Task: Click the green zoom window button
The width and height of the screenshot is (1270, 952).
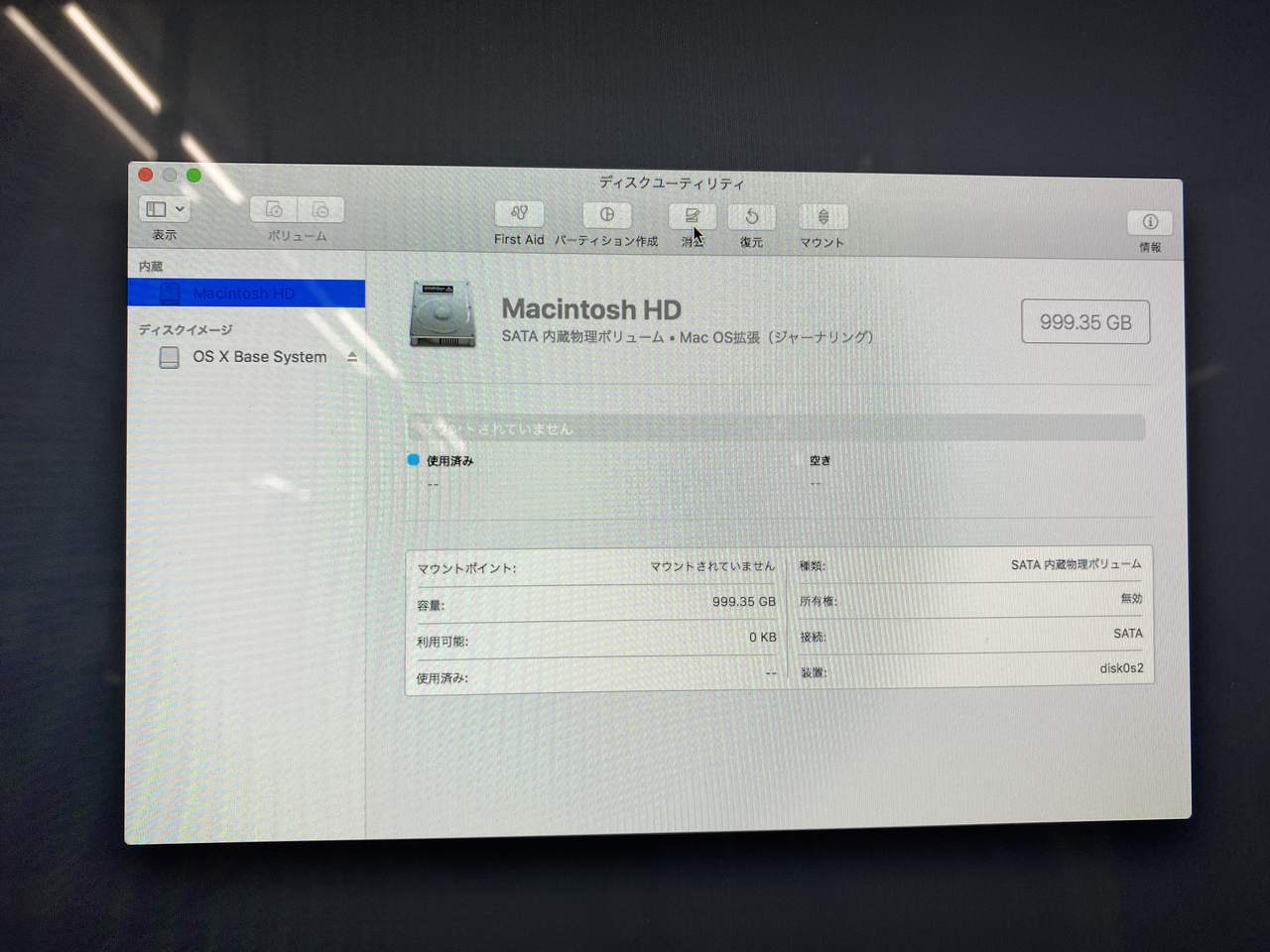Action: click(x=193, y=176)
